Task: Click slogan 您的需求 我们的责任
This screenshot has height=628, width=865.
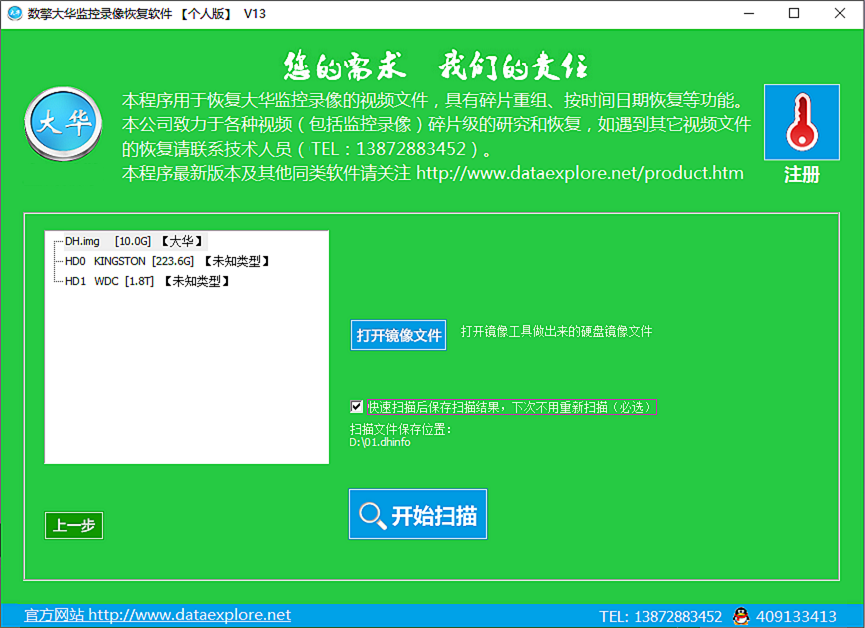Action: (x=436, y=66)
